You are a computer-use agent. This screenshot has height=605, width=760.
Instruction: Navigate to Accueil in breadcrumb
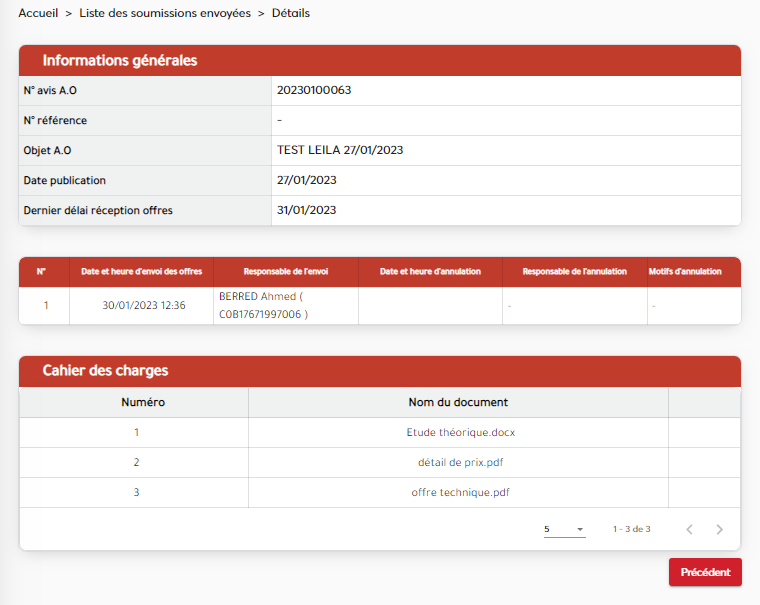[38, 14]
